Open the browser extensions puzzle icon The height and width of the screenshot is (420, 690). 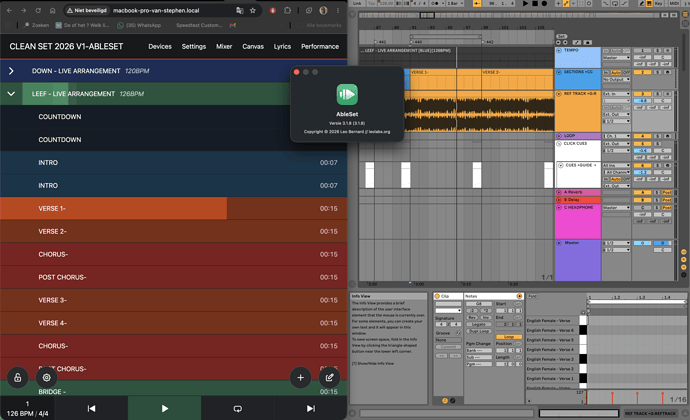pos(287,10)
